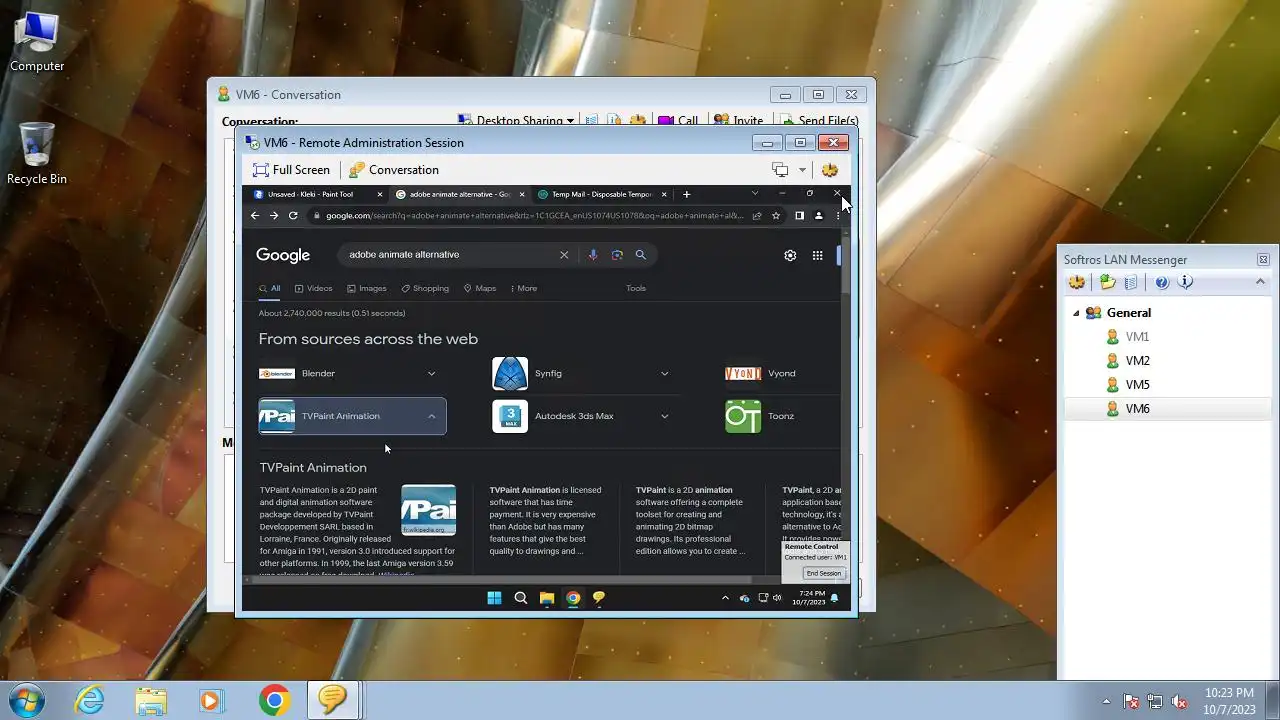Click Send File(s) in Conversation window
1280x720 pixels.
point(817,121)
